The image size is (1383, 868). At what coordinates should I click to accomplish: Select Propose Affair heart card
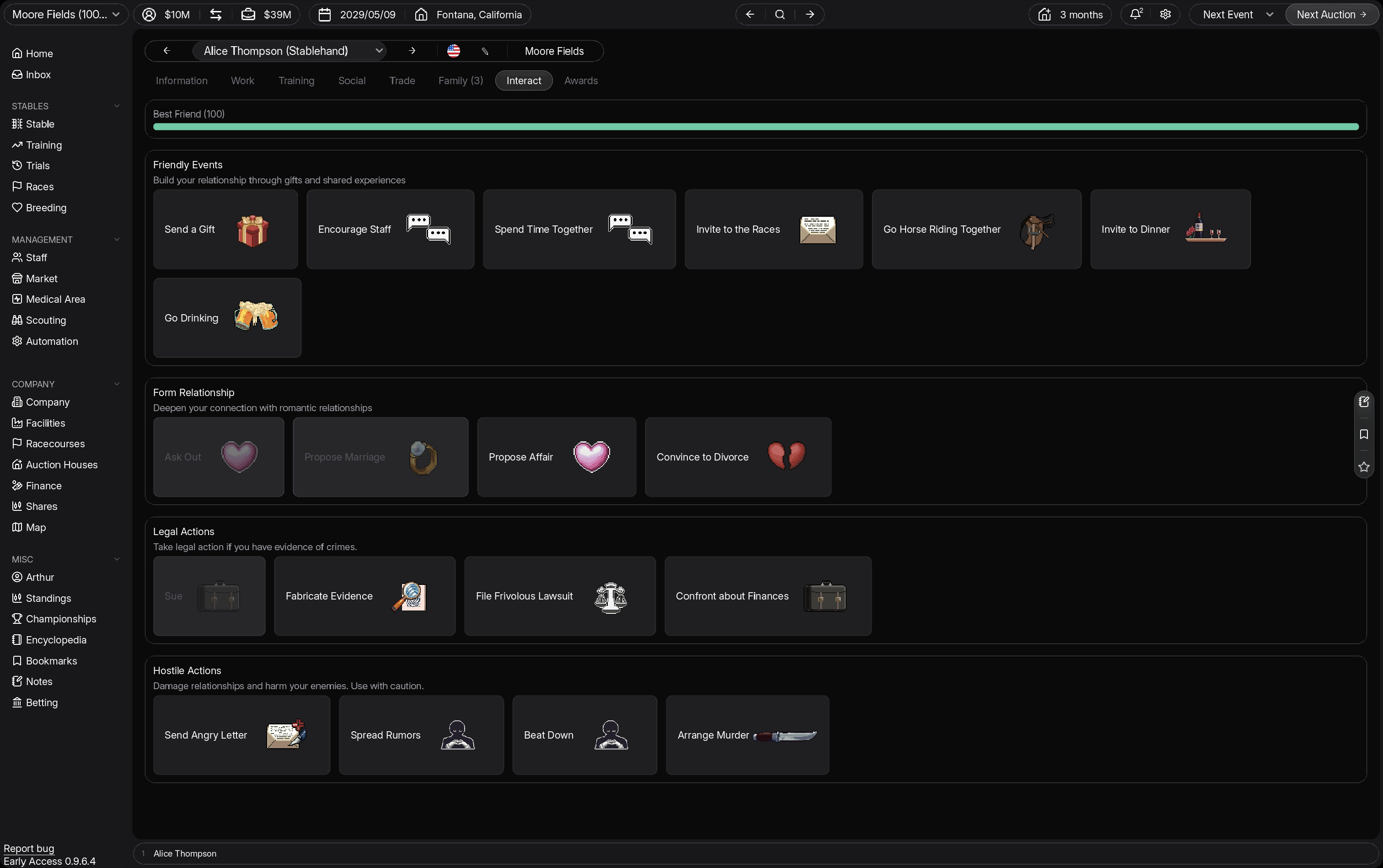[556, 457]
